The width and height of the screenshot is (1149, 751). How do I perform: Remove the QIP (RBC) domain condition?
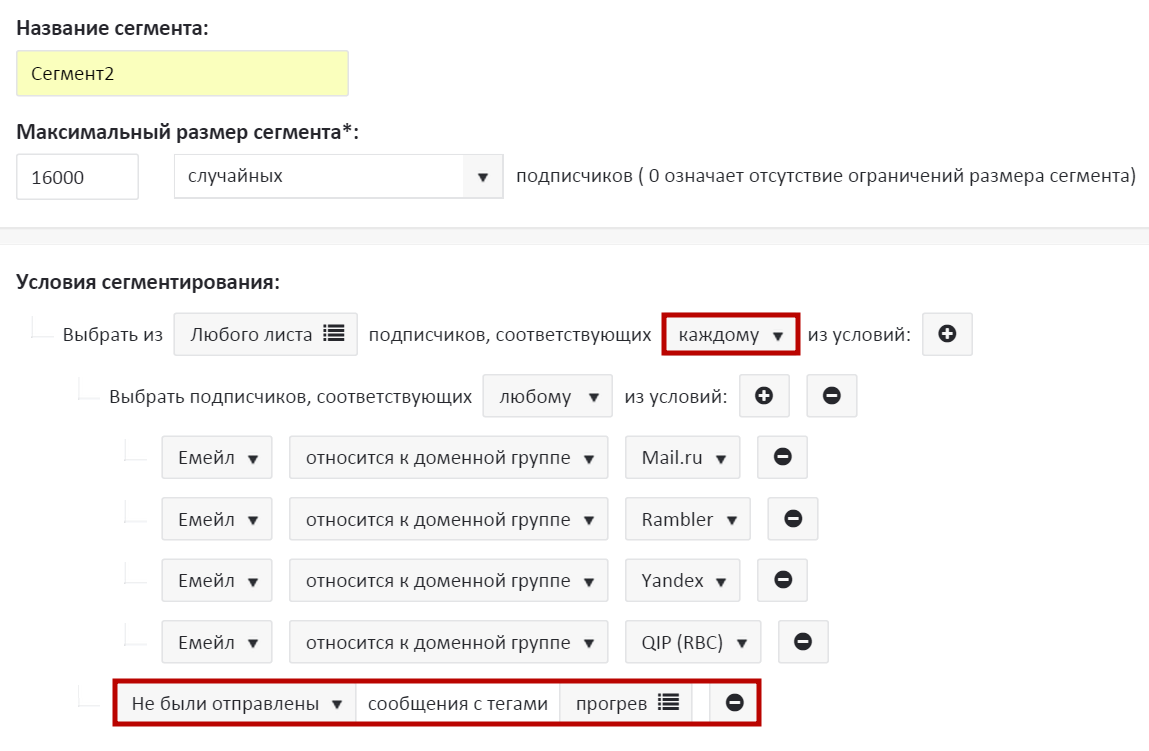point(803,642)
